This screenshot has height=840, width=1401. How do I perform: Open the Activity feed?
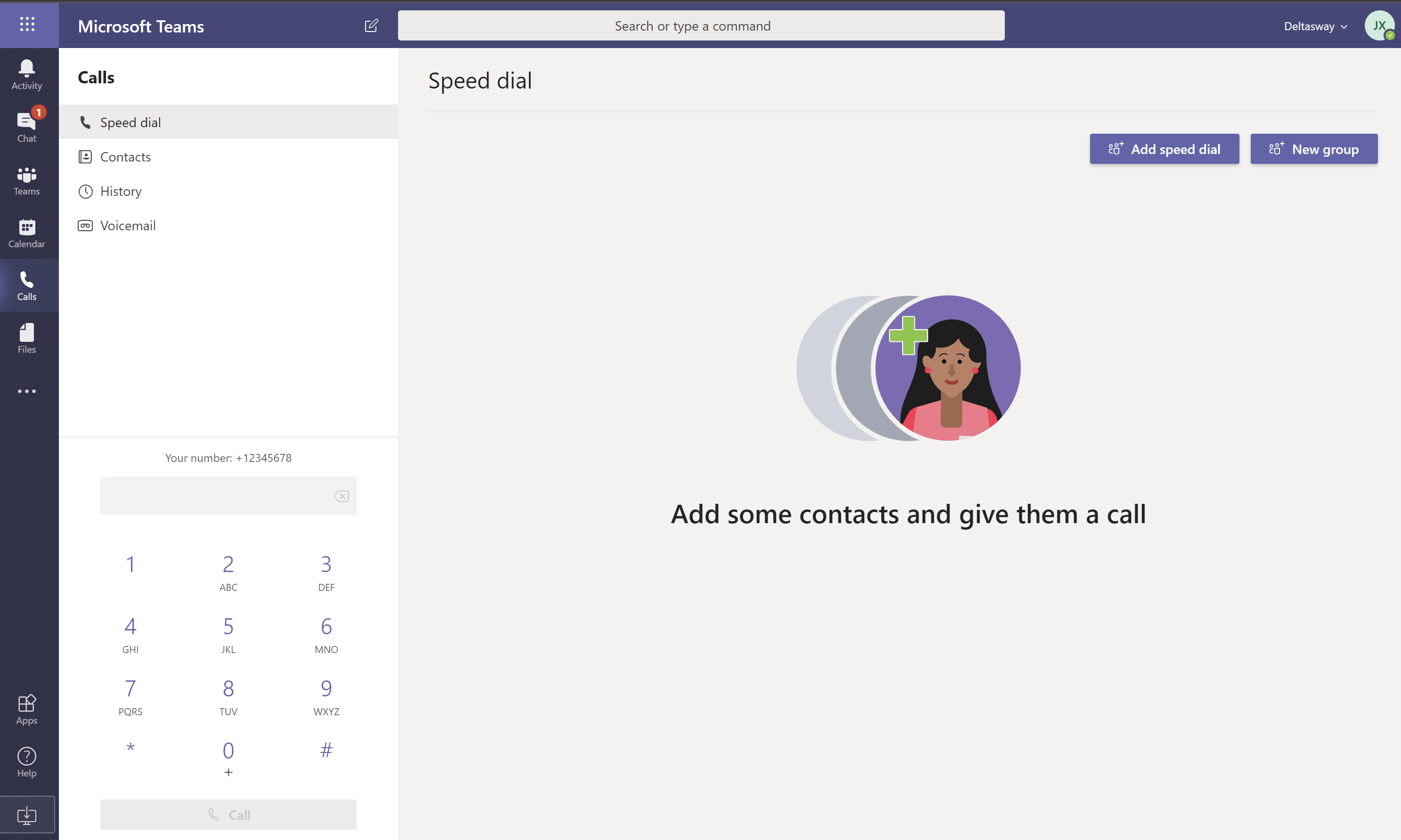coord(26,73)
